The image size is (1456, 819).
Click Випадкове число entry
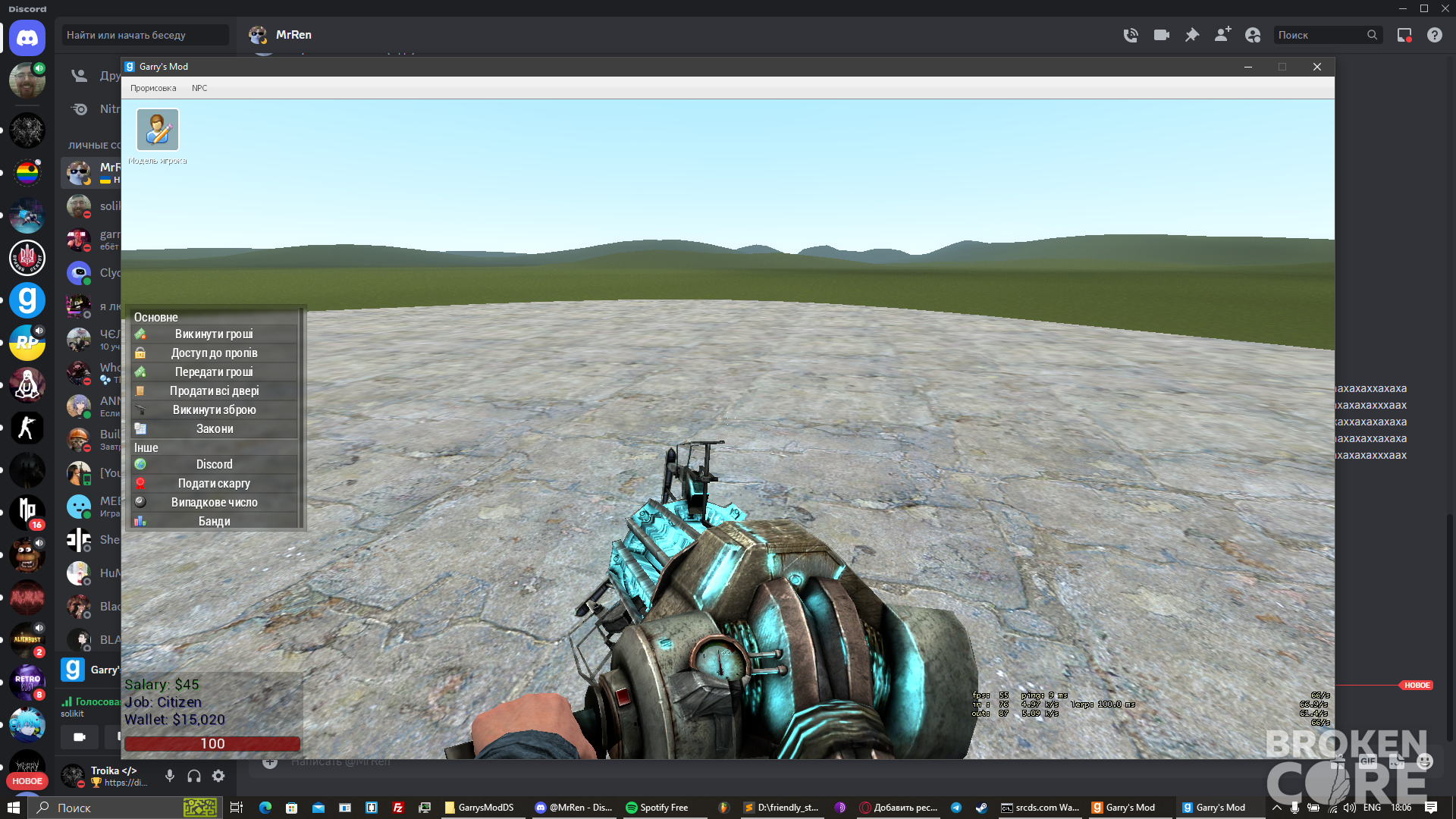click(x=215, y=503)
